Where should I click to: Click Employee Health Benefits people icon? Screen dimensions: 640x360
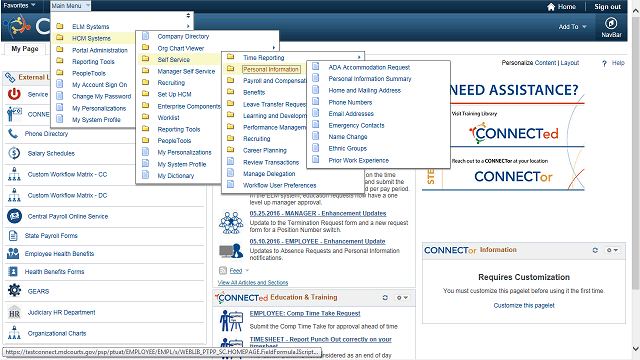coord(13,253)
